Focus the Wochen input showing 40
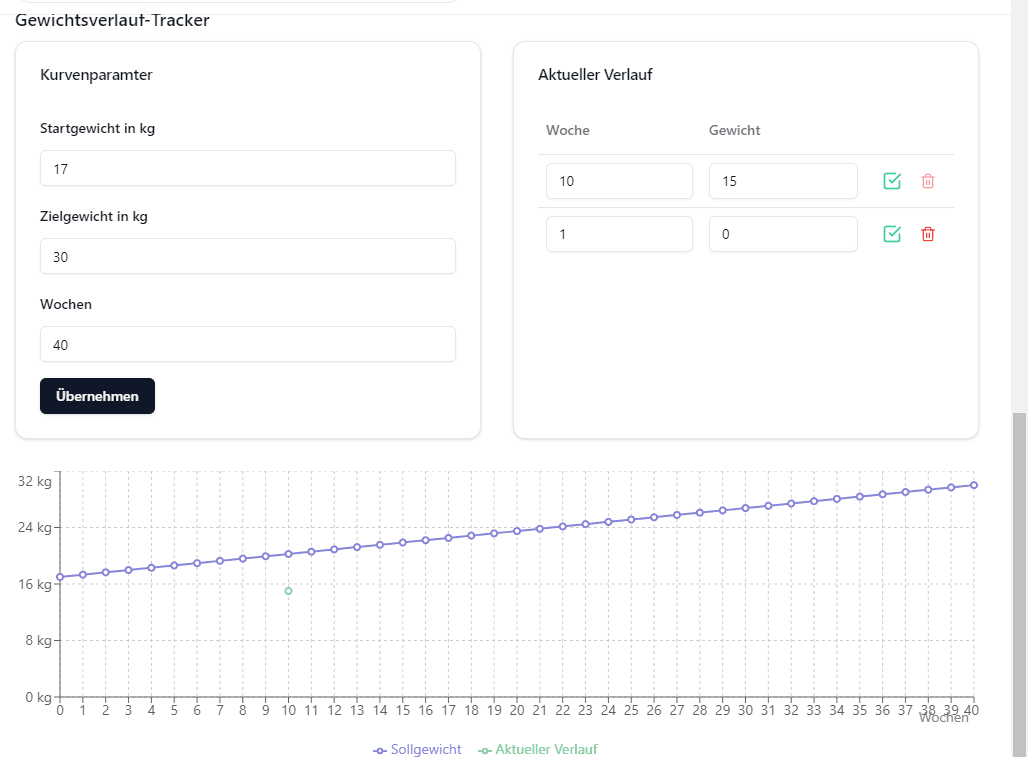This screenshot has width=1028, height=757. [248, 344]
